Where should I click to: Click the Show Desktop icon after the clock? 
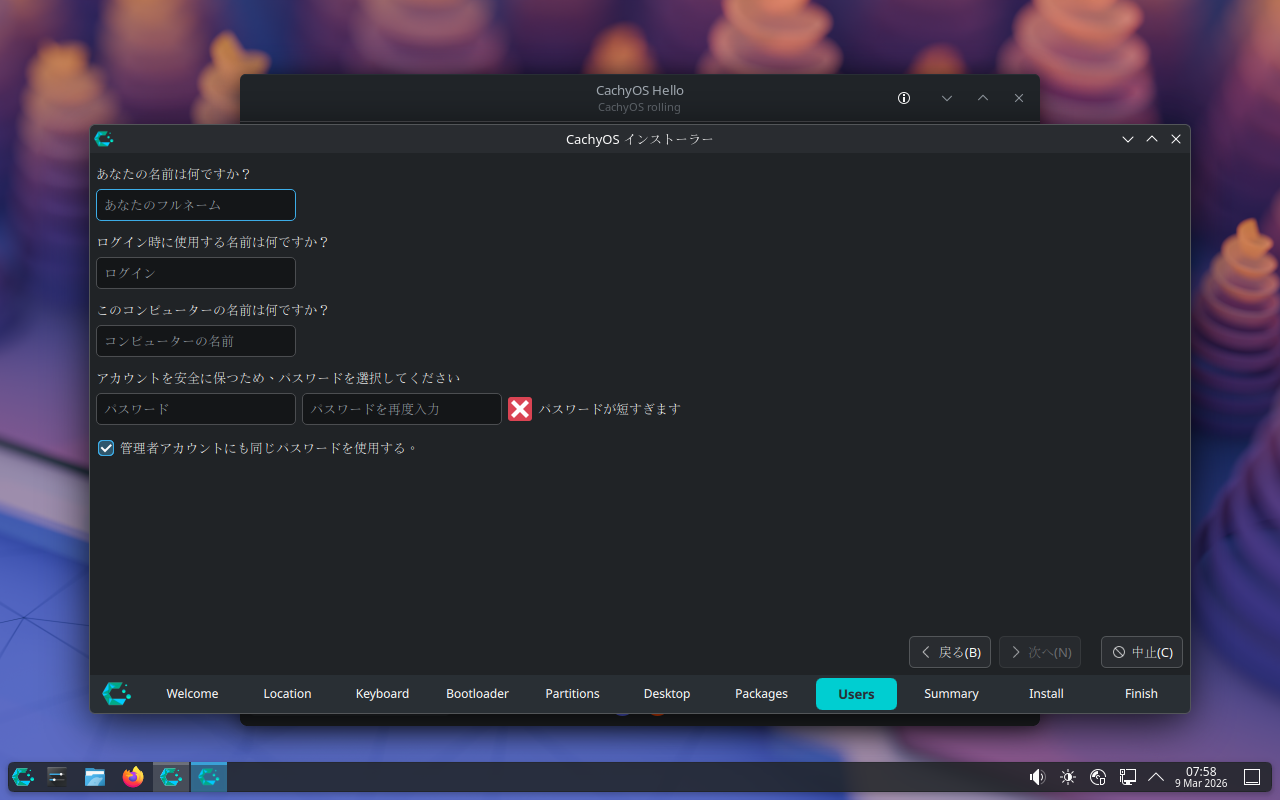coord(1251,777)
